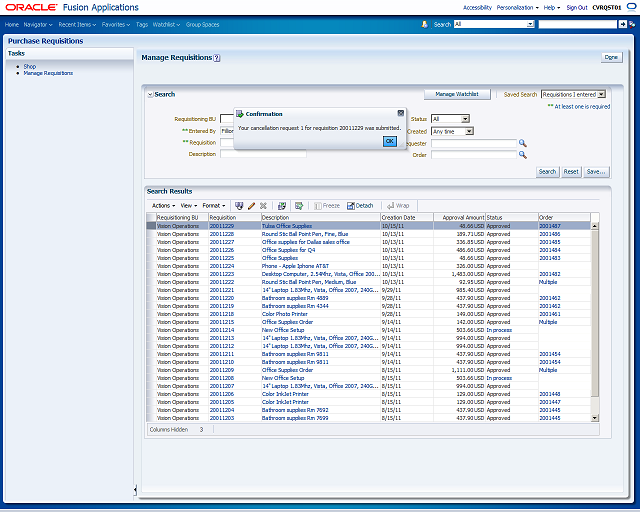This screenshot has width=640, height=512.
Task: Click the notifications bell icon in top bar
Action: (424, 24)
